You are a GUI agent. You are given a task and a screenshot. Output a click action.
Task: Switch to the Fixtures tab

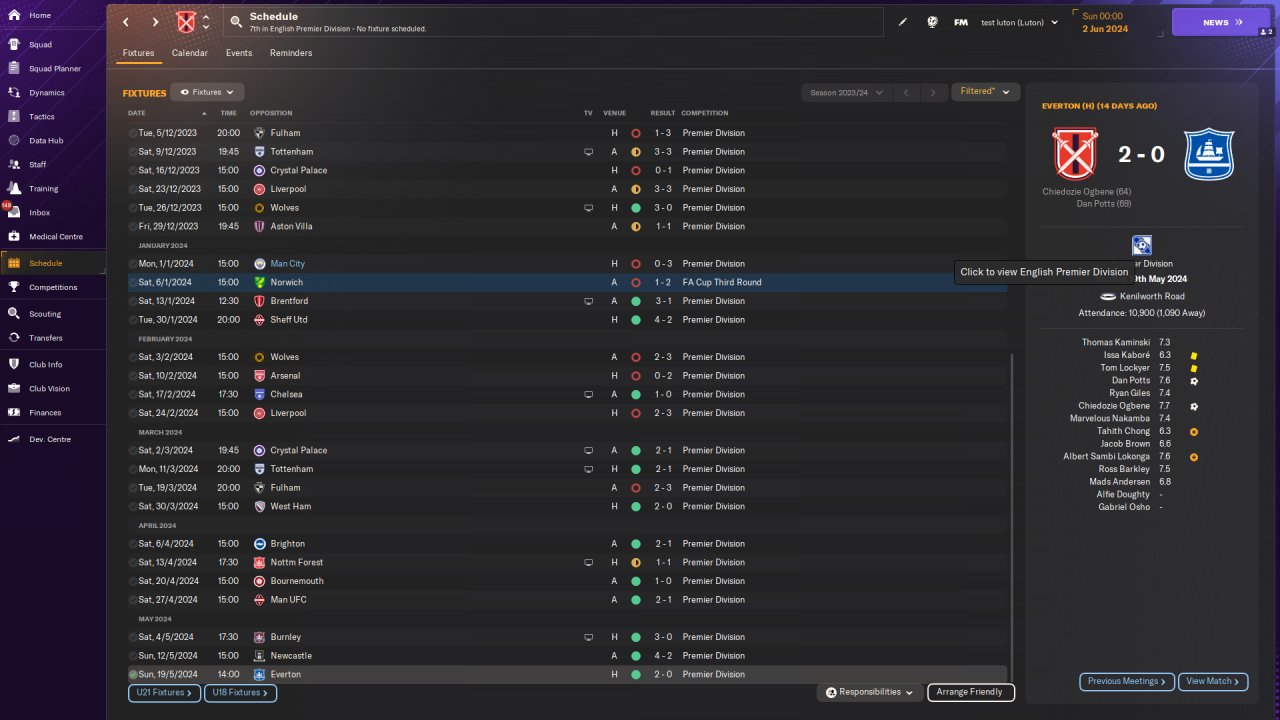pos(139,53)
